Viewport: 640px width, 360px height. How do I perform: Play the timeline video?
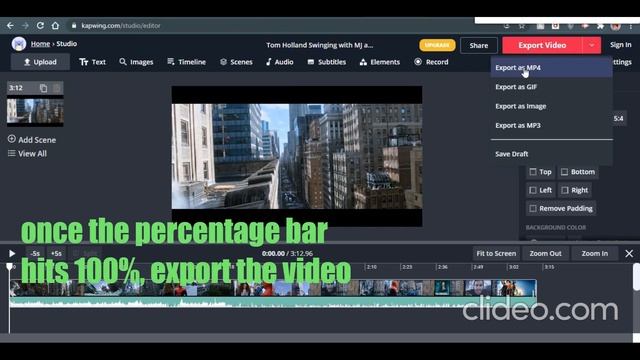pyautogui.click(x=12, y=253)
